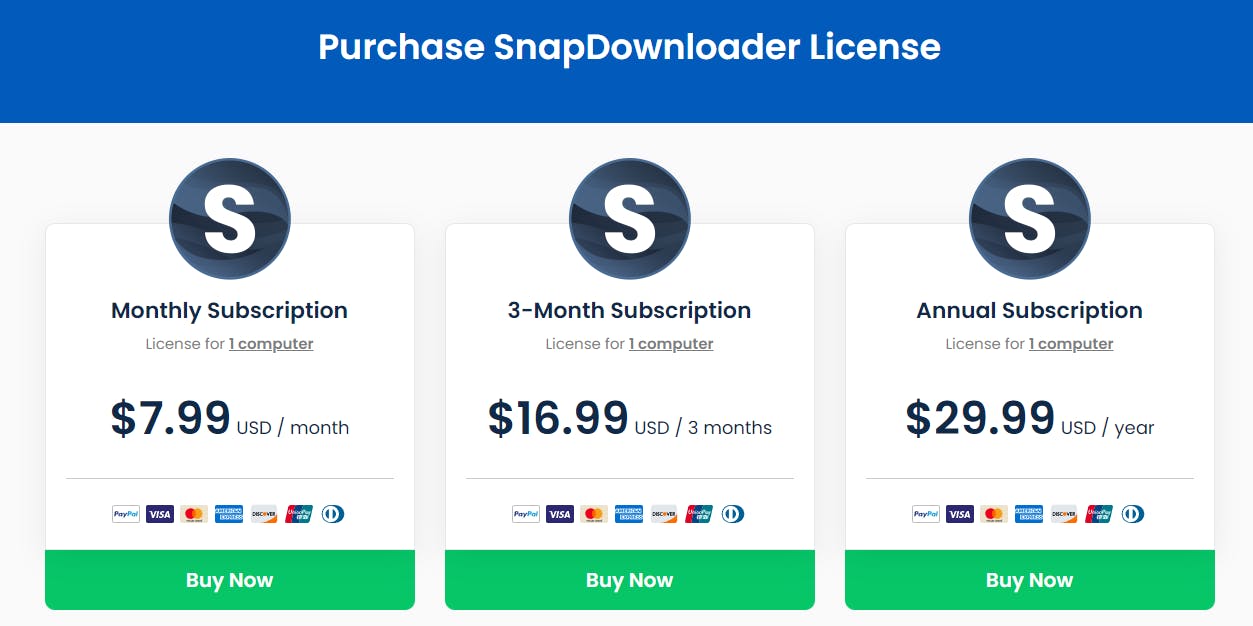Click the SnapDownloader logo above Monthly Subscription
This screenshot has width=1253, height=626.
click(x=229, y=218)
